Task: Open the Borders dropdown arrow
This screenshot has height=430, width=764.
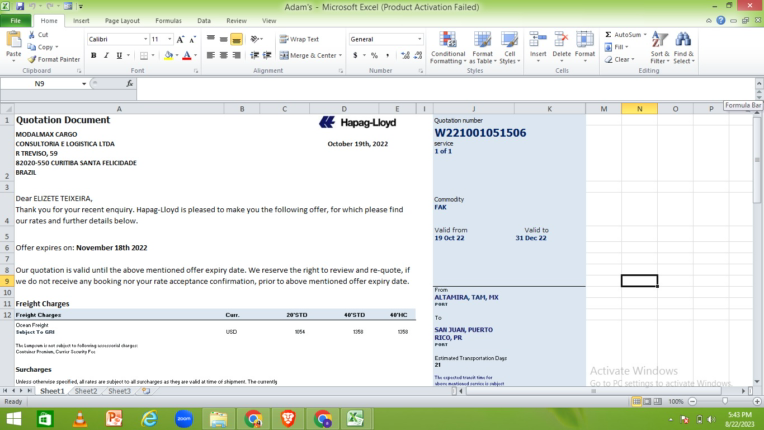Action: click(153, 56)
